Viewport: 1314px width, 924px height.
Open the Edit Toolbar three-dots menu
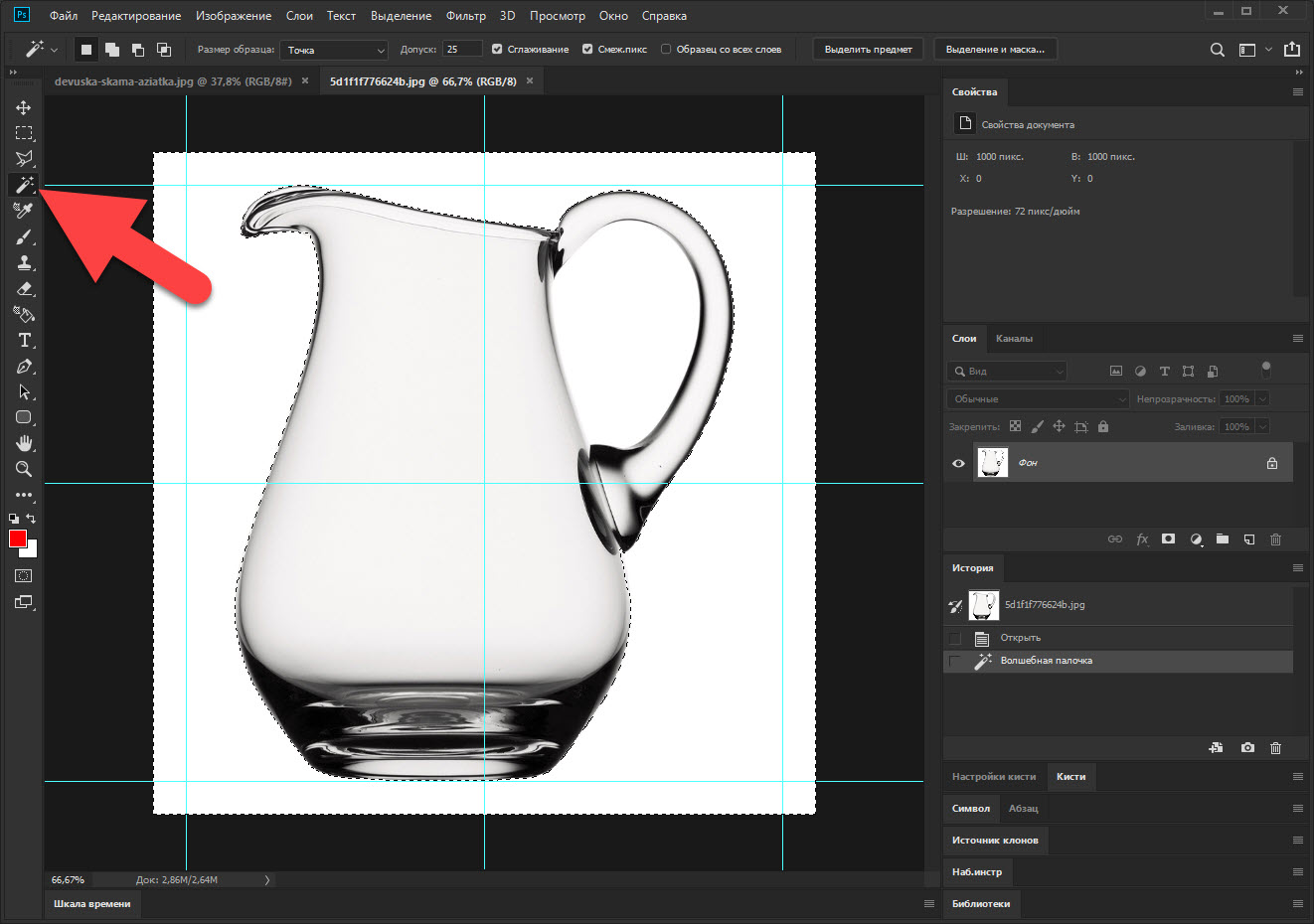tap(24, 495)
